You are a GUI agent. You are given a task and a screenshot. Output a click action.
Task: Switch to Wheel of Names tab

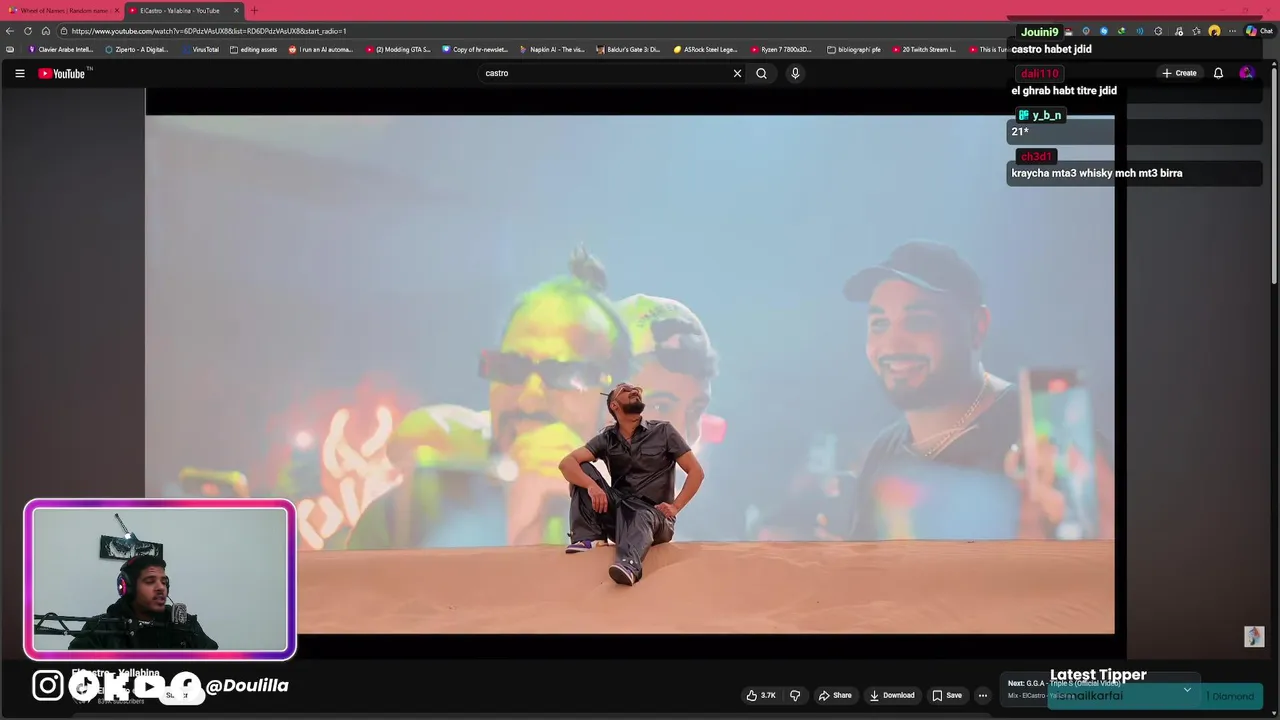[x=63, y=10]
